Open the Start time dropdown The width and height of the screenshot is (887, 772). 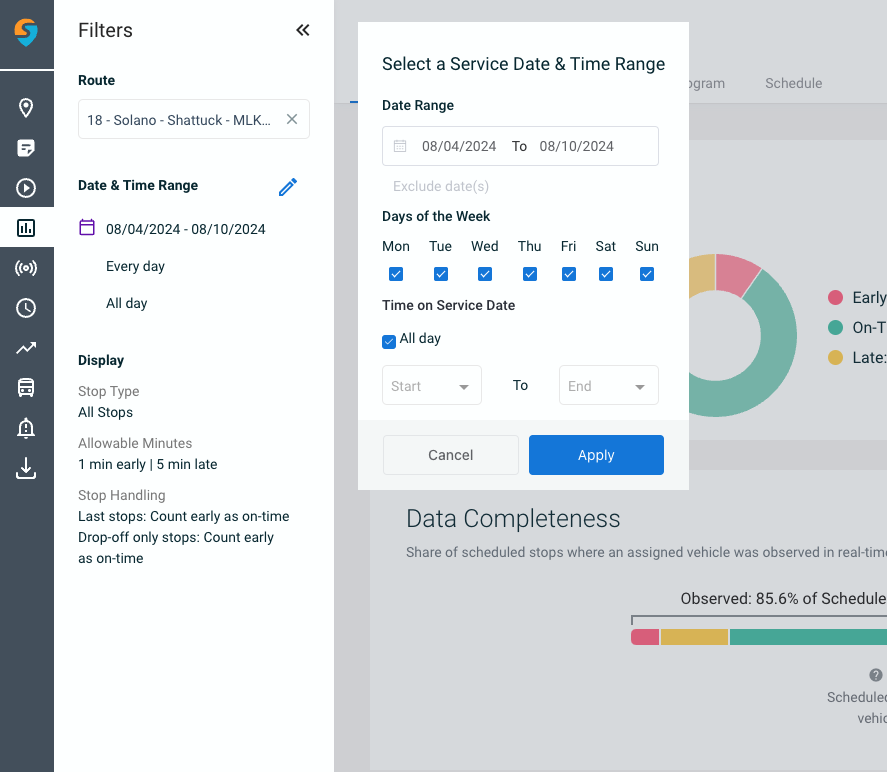pos(432,386)
